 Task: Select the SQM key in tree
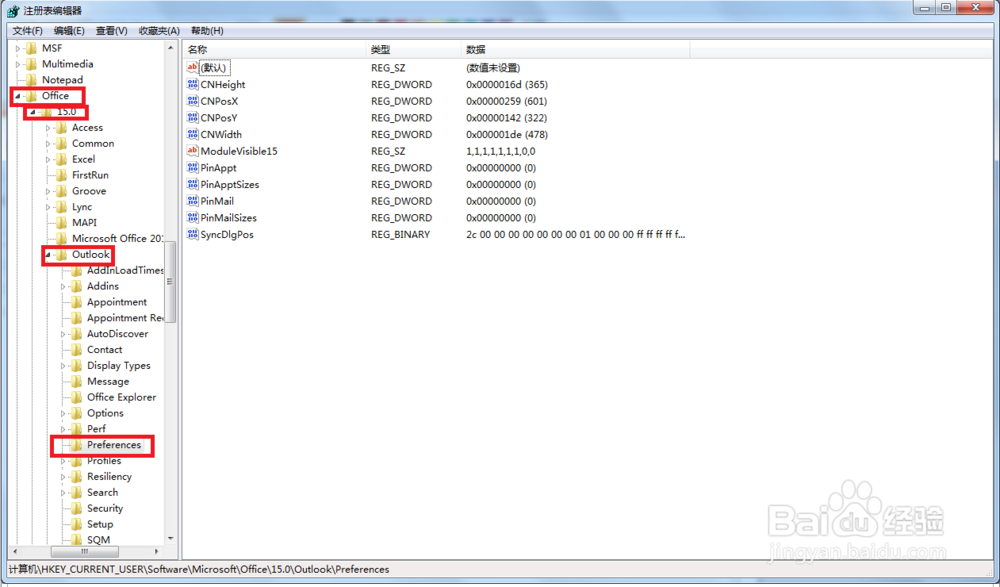[x=98, y=540]
